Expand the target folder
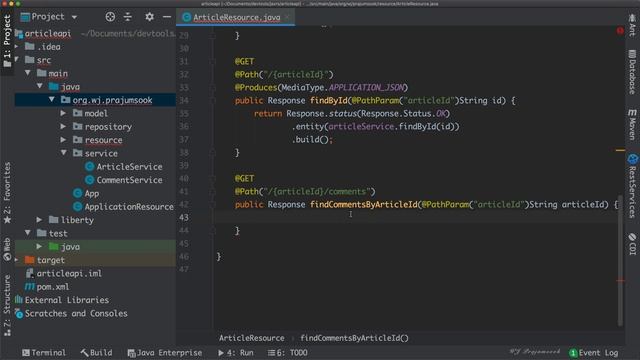Image resolution: width=640 pixels, height=360 pixels. [x=17, y=260]
